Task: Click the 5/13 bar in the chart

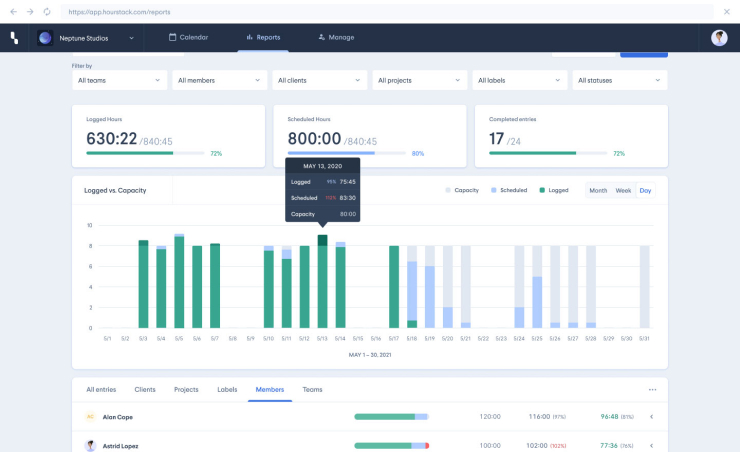Action: (x=322, y=281)
